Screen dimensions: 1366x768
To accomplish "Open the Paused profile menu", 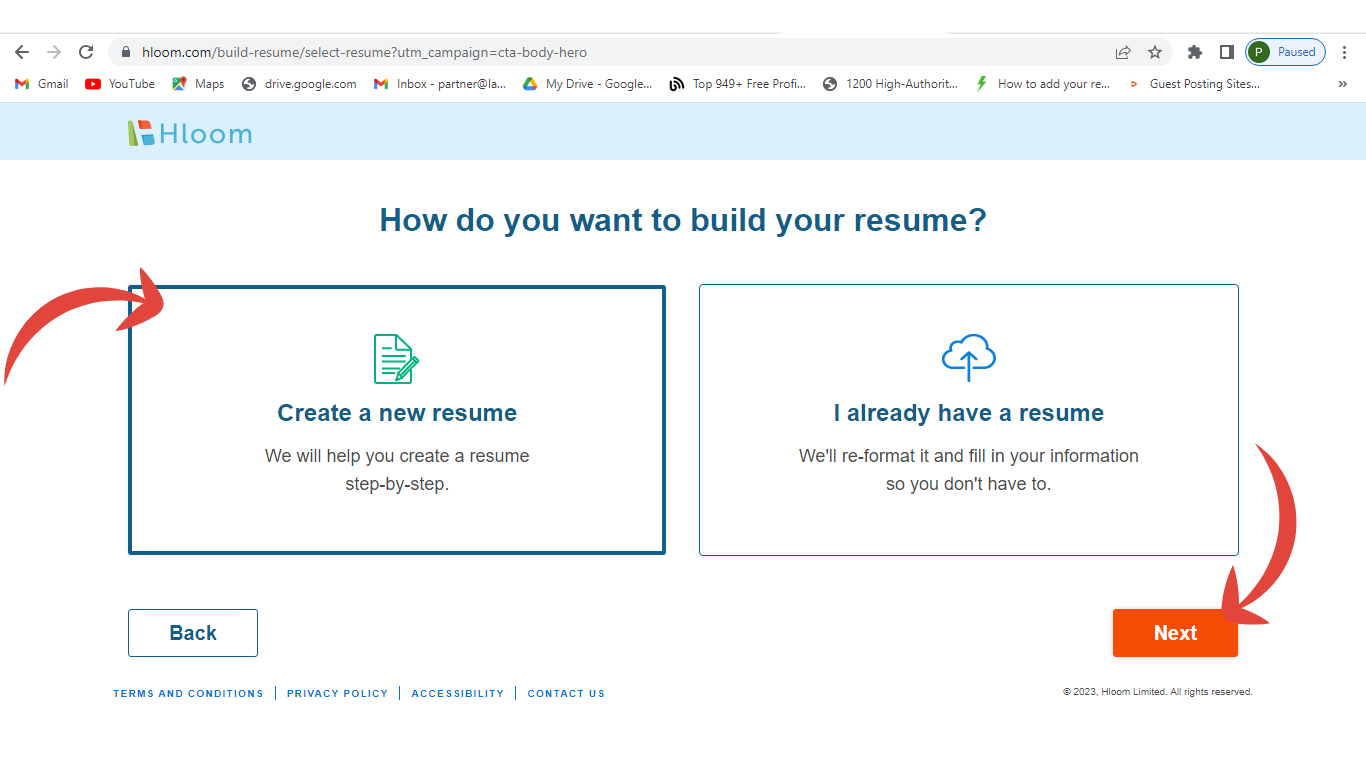I will (x=1286, y=52).
